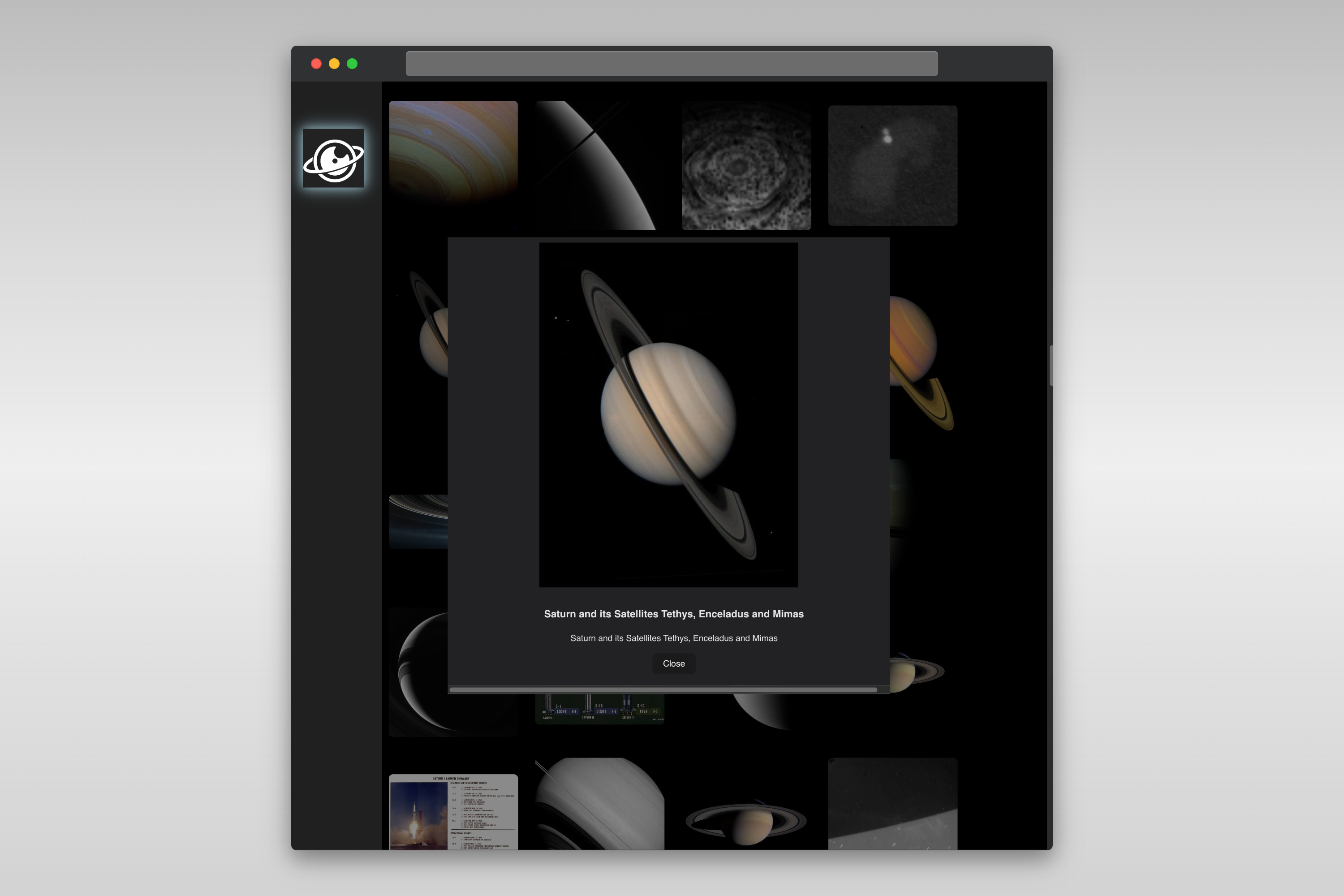Click the green maximize window button
This screenshot has width=1344, height=896.
353,64
